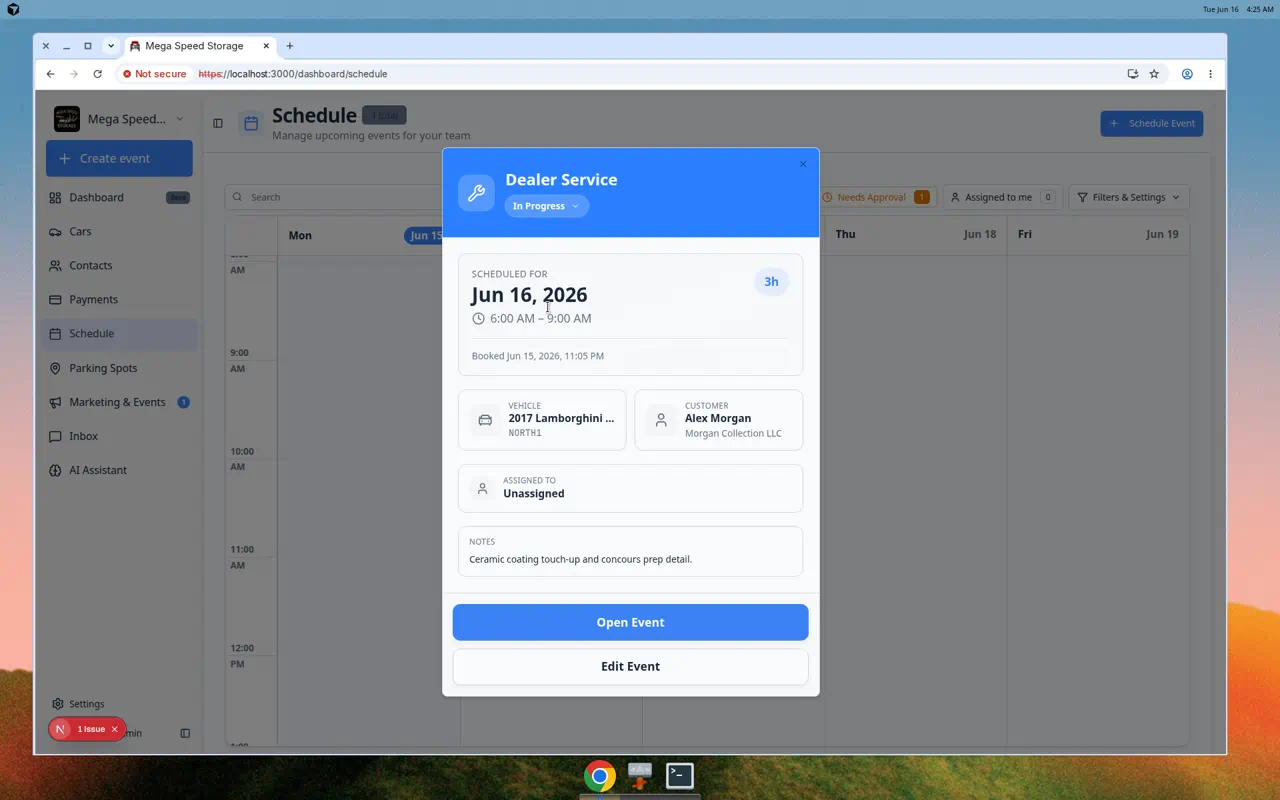Viewport: 1280px width, 800px height.
Task: Click the Not secure warning chip
Action: pos(155,74)
